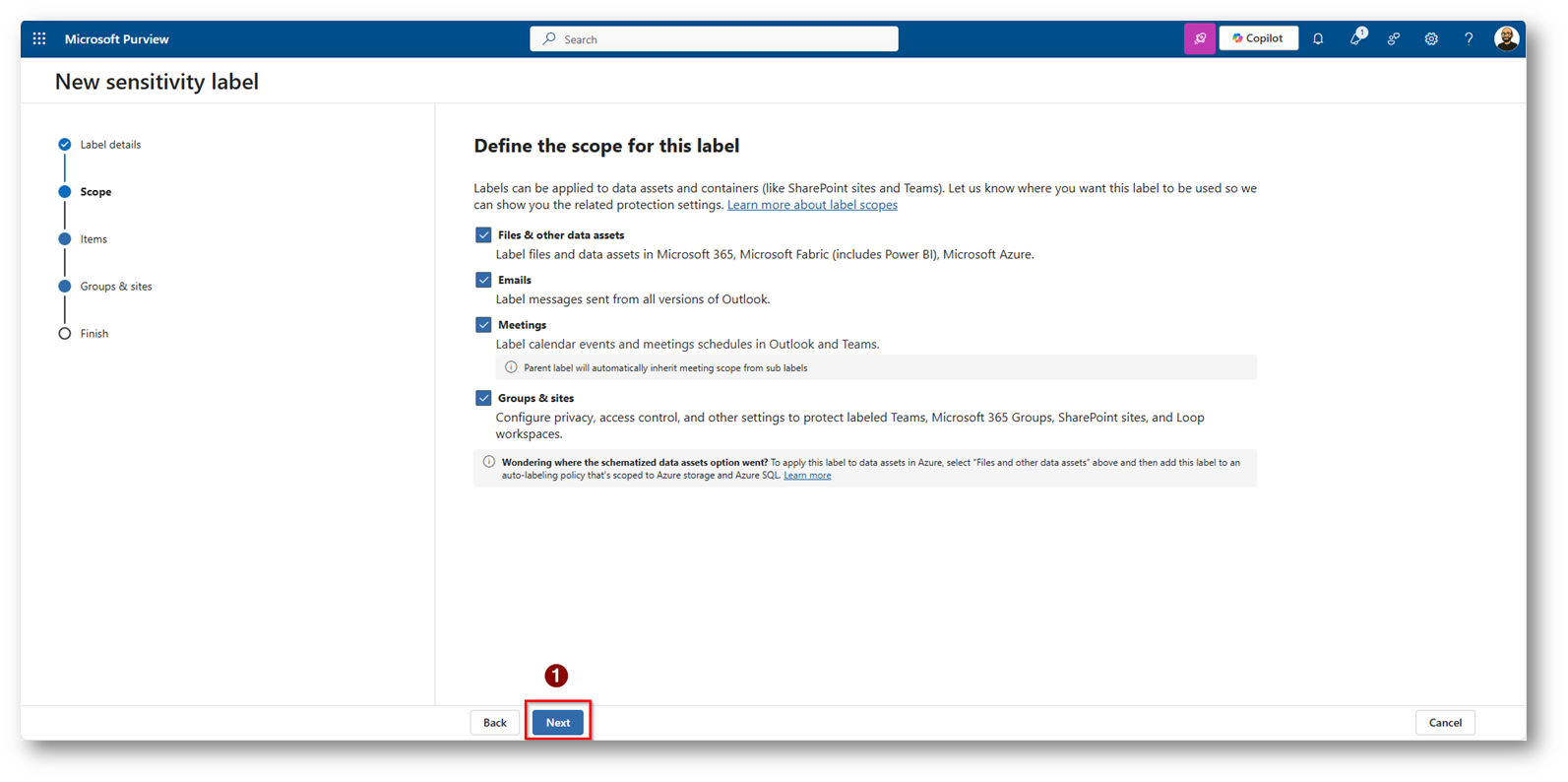Image resolution: width=1568 pixels, height=782 pixels.
Task: Click into the Search box
Action: point(714,39)
